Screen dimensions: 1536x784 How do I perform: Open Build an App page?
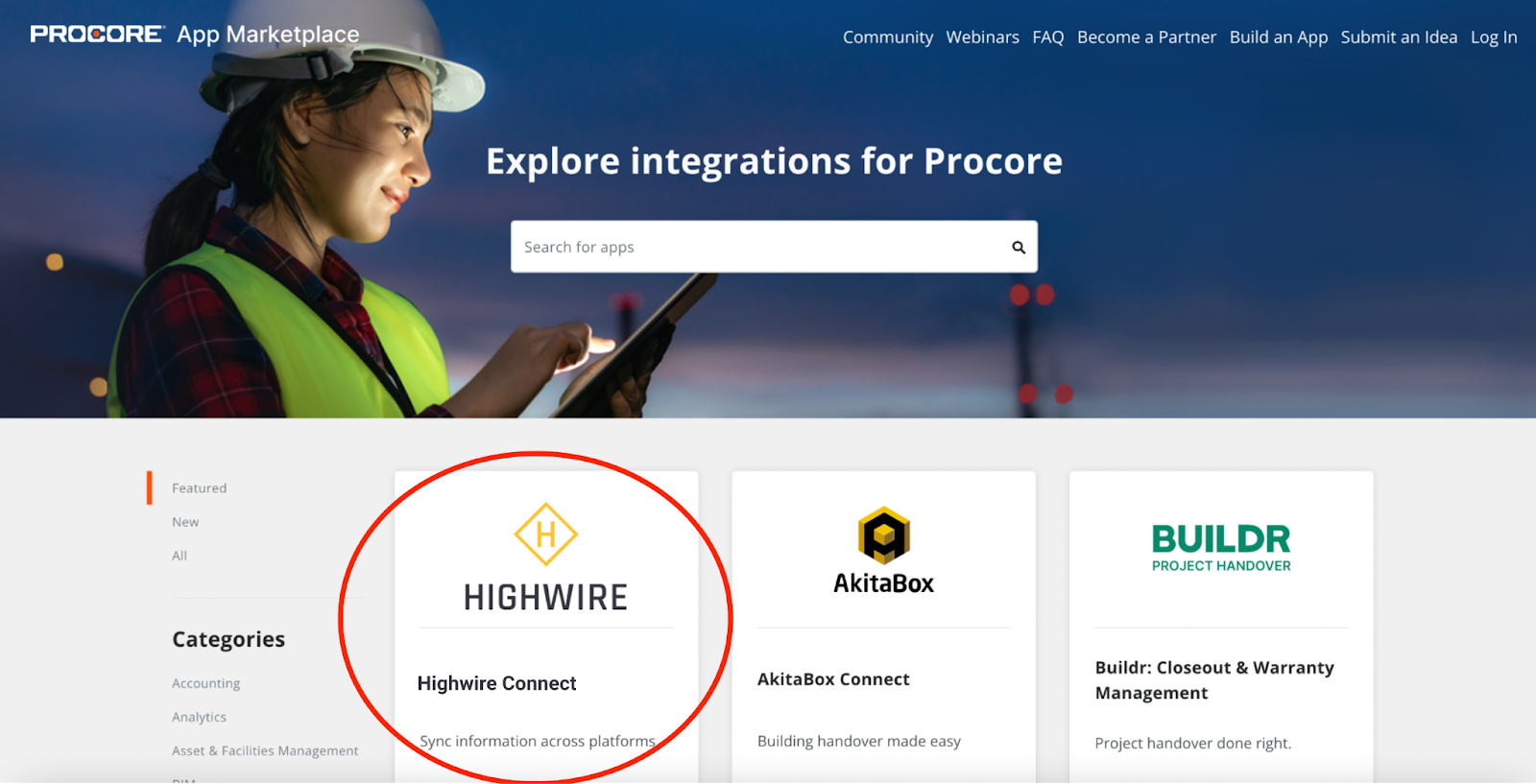tap(1279, 37)
